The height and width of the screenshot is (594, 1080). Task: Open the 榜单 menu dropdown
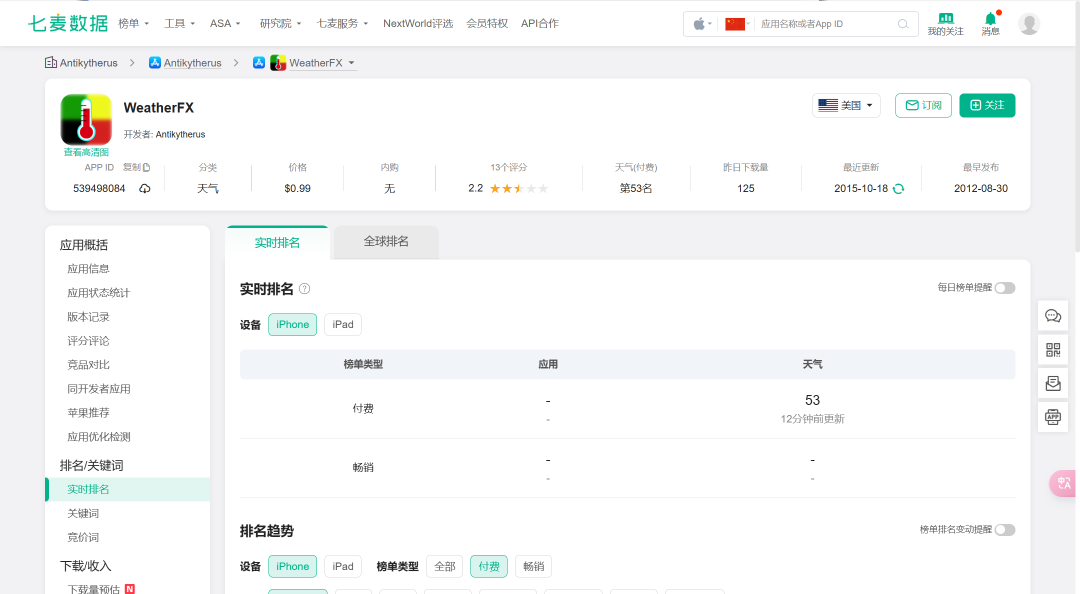[x=134, y=23]
